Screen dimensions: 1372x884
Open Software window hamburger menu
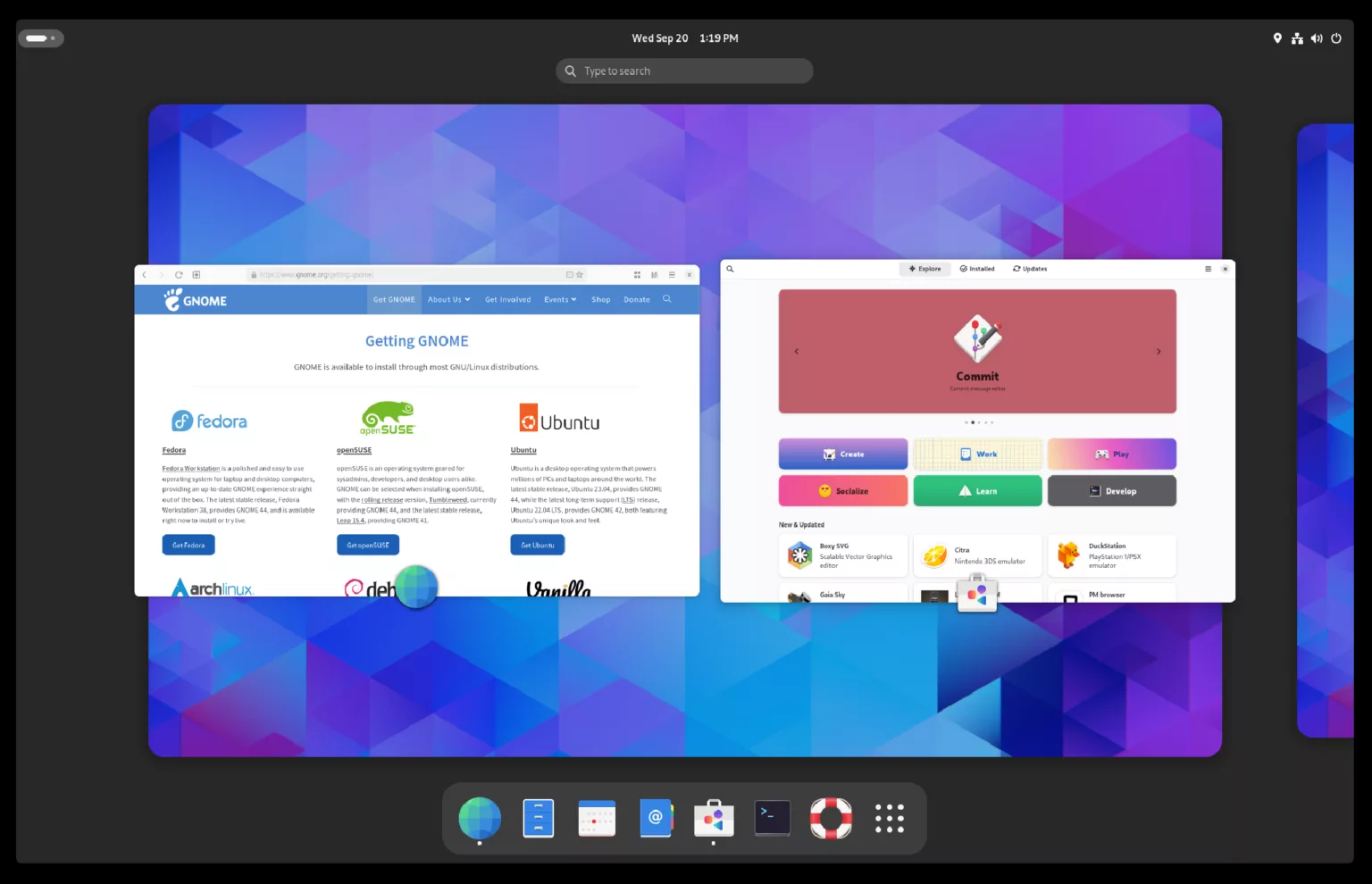point(1208,269)
